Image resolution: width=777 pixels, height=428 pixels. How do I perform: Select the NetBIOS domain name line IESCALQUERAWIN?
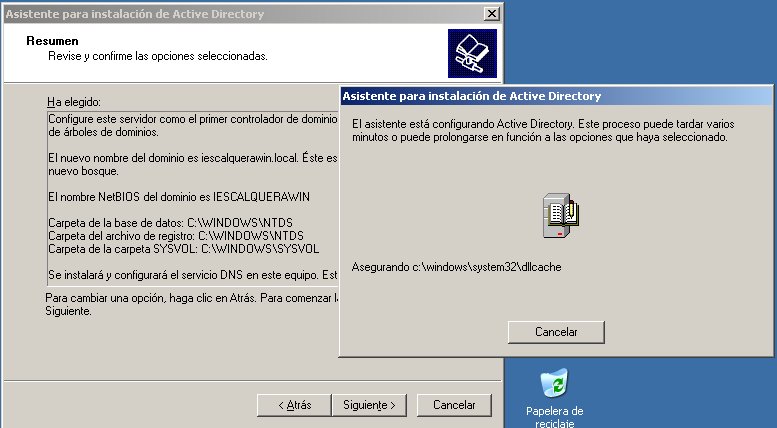[x=179, y=197]
